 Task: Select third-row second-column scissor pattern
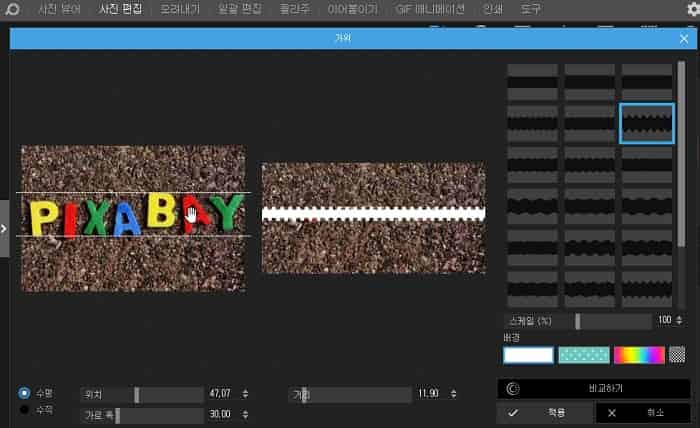(x=590, y=165)
